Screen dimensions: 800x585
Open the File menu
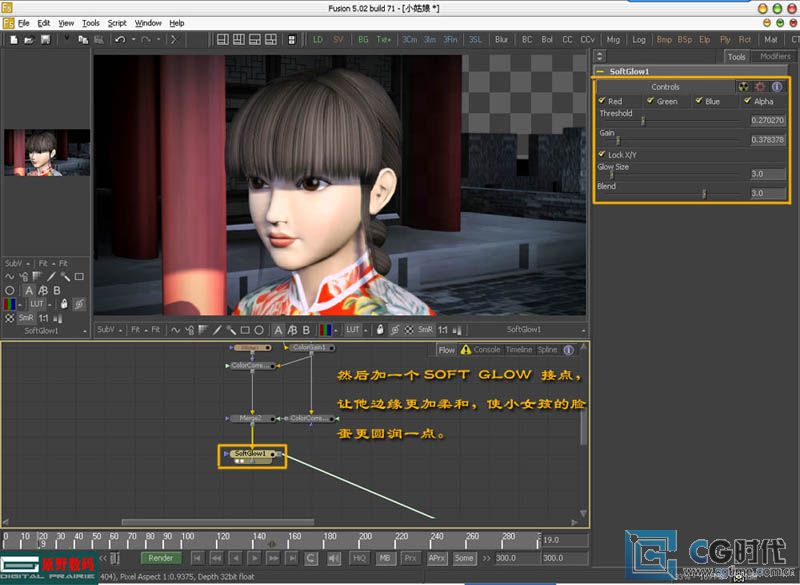pyautogui.click(x=23, y=23)
